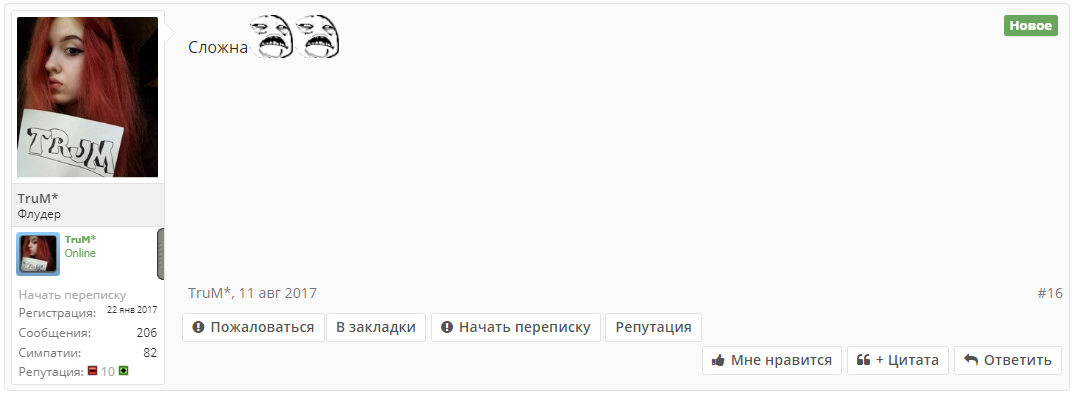Click the green Новое badge
Screen dimensions: 1072x393
click(x=1030, y=26)
